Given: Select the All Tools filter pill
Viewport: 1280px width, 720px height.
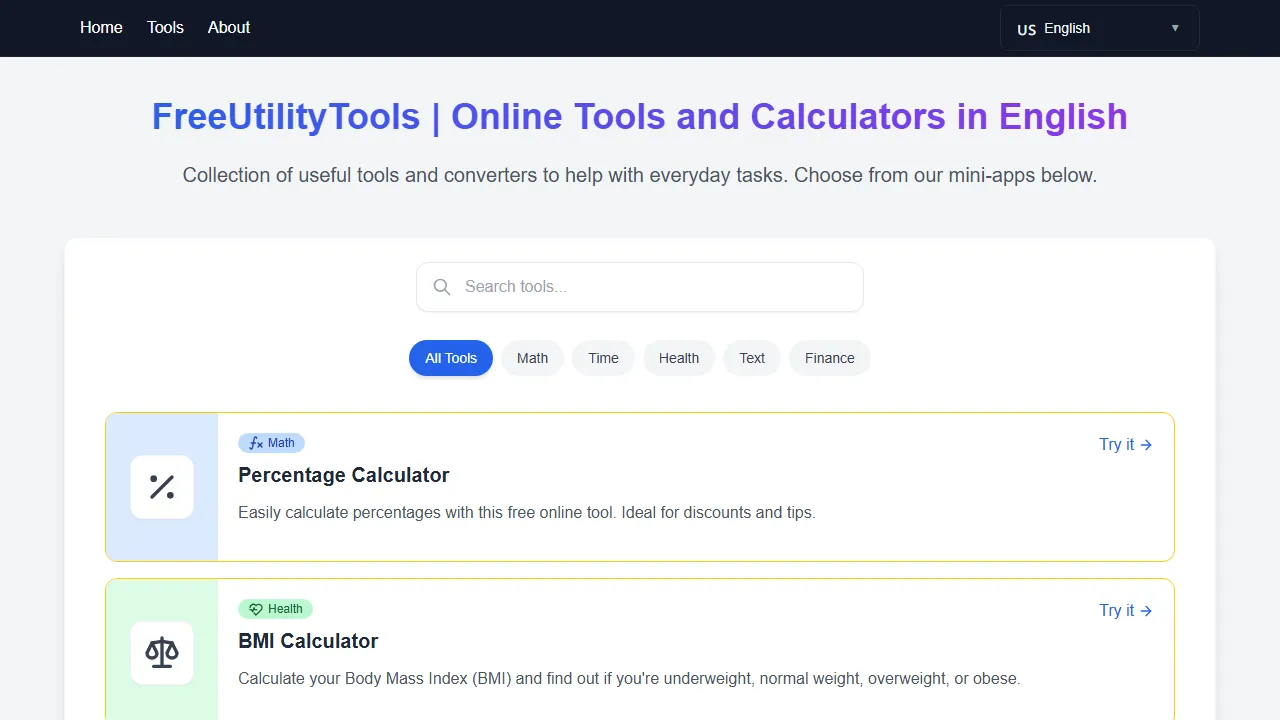Looking at the screenshot, I should coord(450,357).
